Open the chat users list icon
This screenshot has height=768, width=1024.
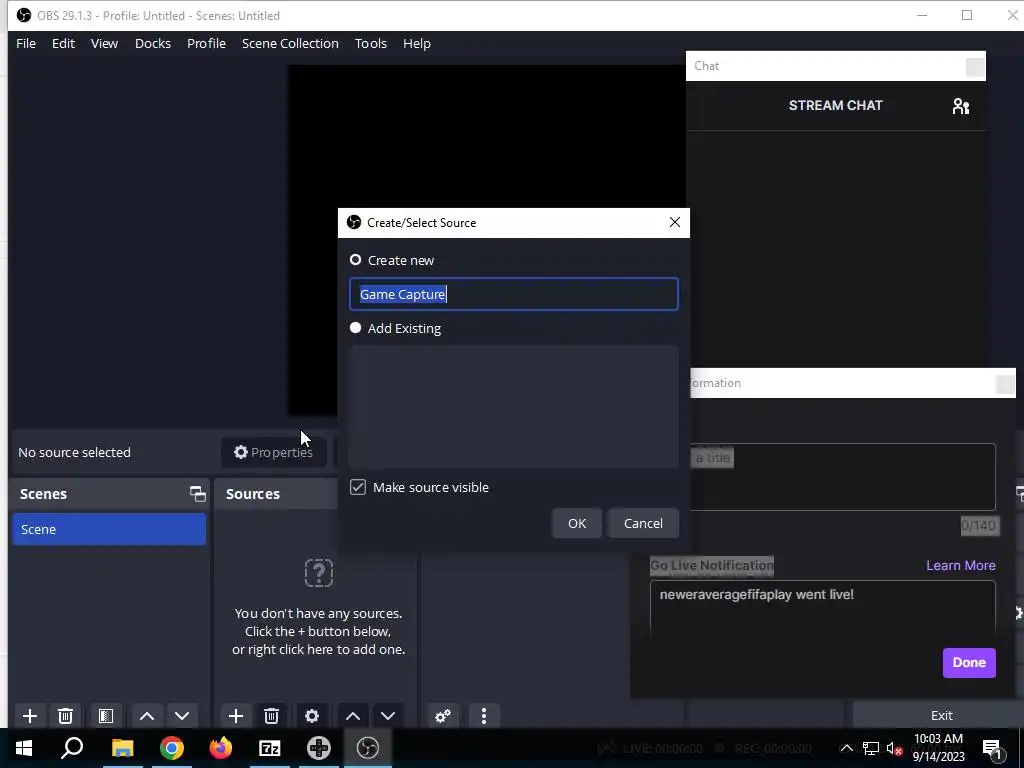coord(961,106)
